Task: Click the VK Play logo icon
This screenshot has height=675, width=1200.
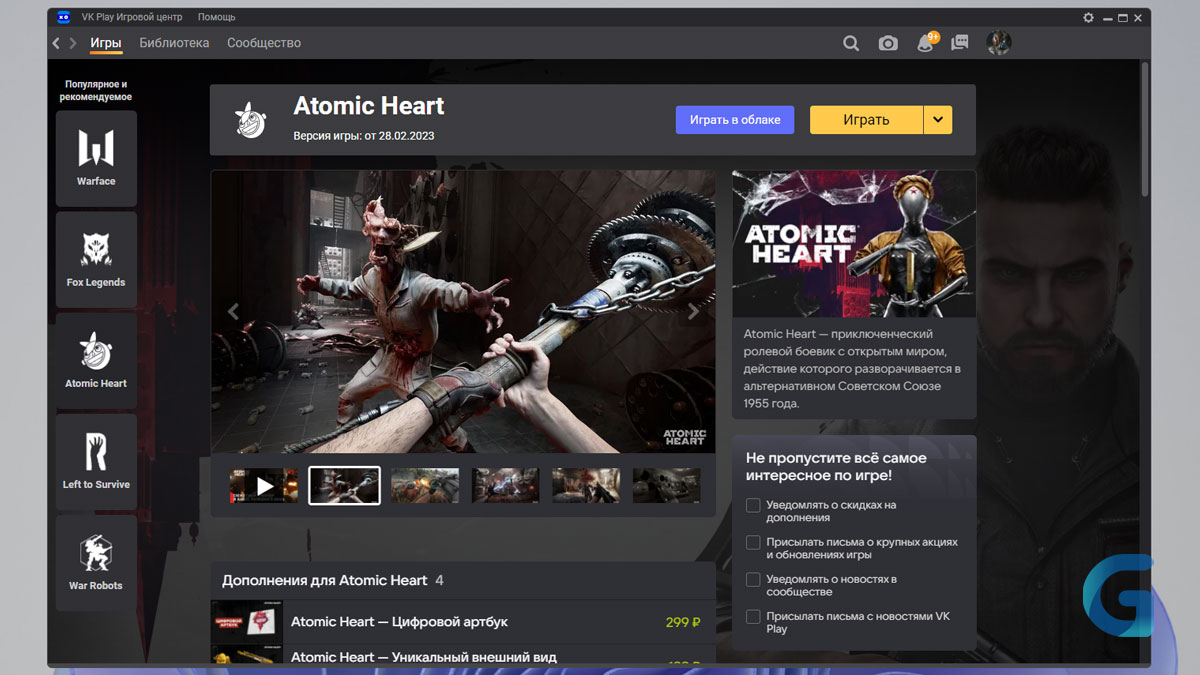Action: click(64, 17)
